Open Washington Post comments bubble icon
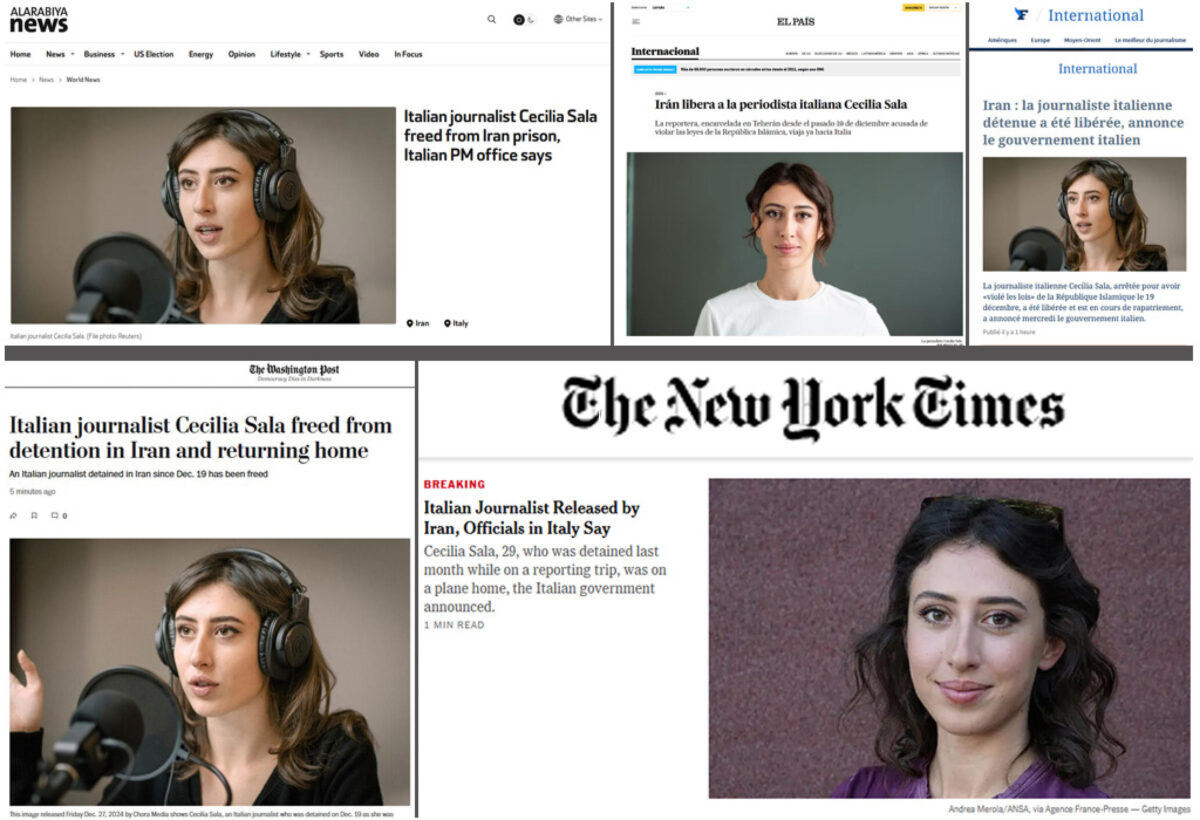The height and width of the screenshot is (820, 1200). click(x=55, y=516)
